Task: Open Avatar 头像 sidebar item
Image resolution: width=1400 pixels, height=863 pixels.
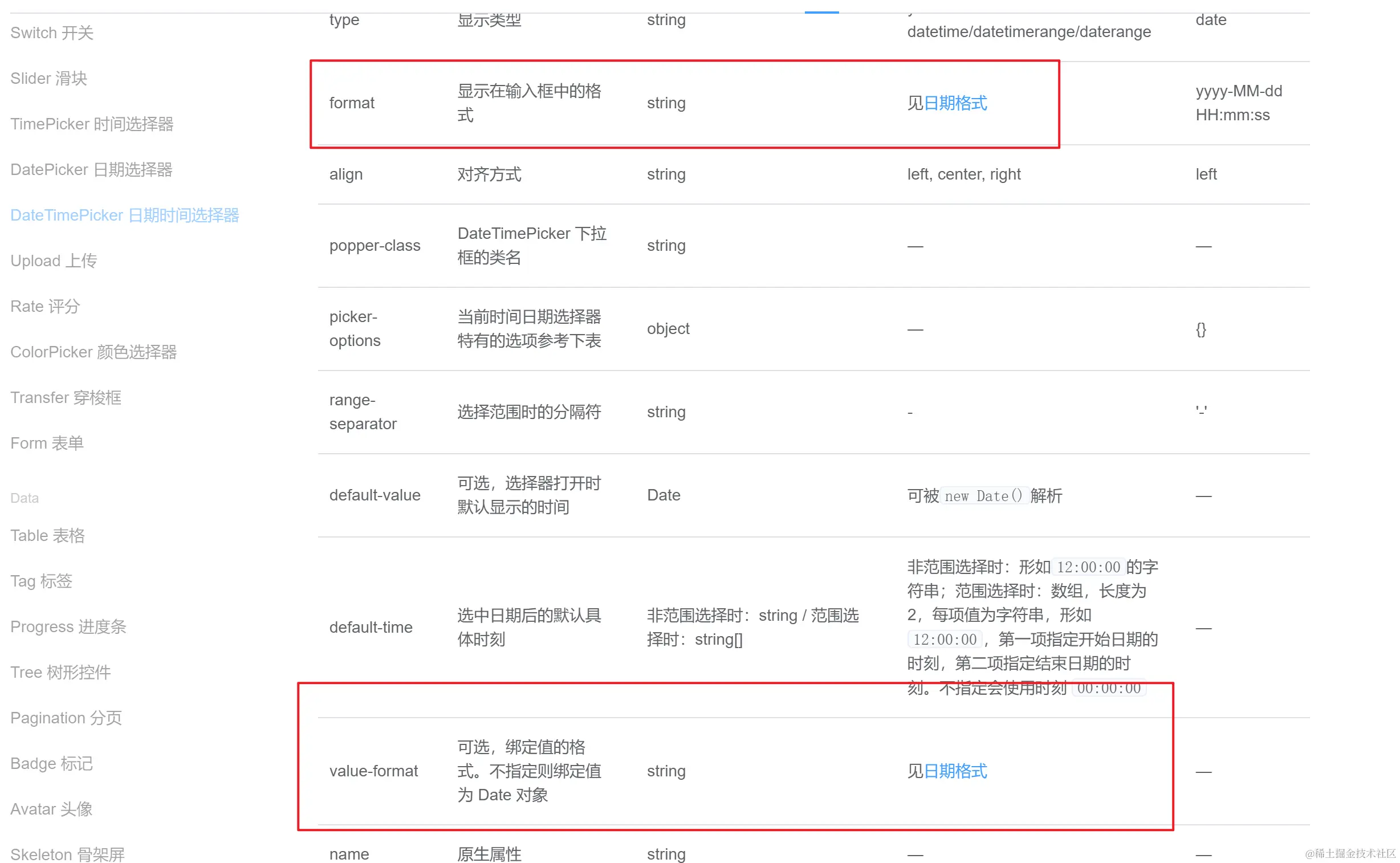Action: 51,810
